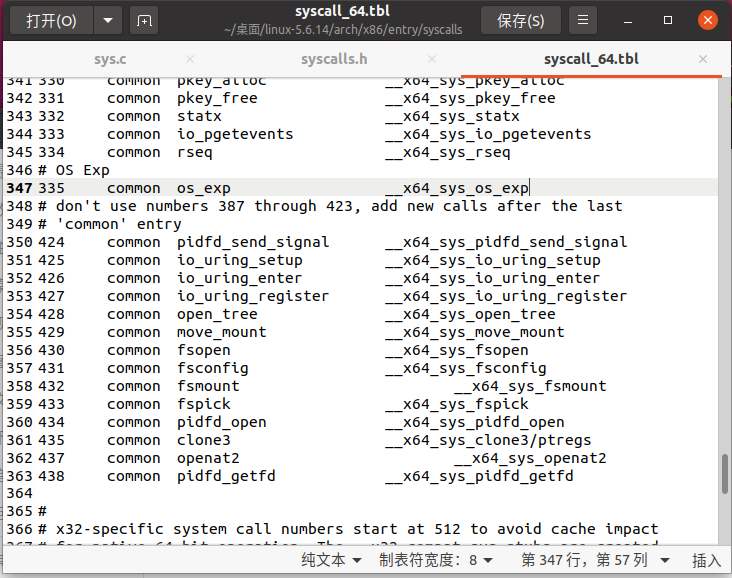Select the syscall_64.tbl tab
The image size is (732, 578).
(590, 59)
